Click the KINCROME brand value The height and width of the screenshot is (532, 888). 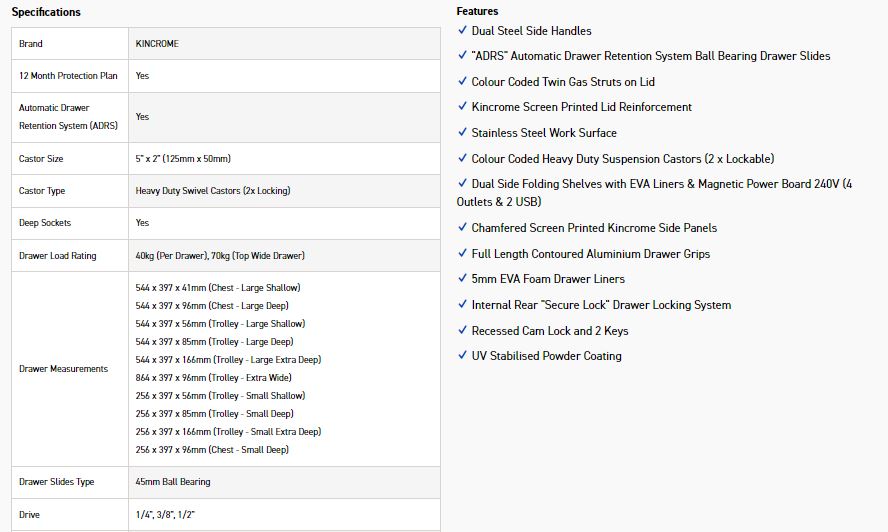[x=157, y=44]
